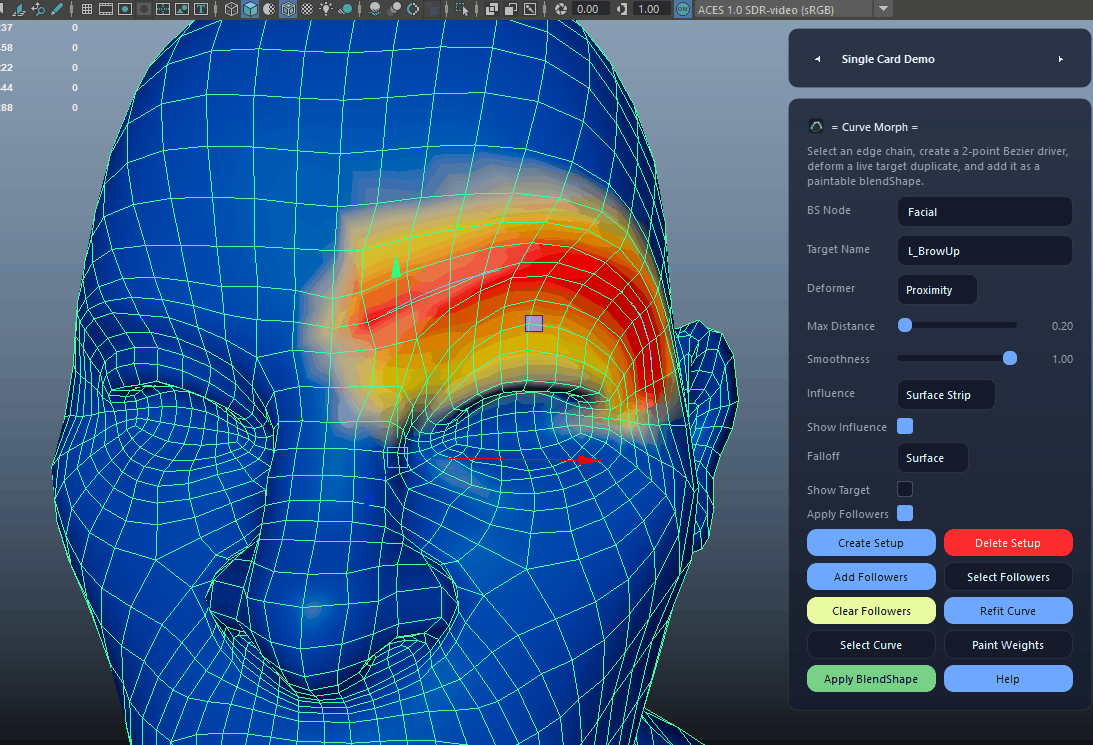The height and width of the screenshot is (745, 1093).
Task: Toggle X-ray joints icon
Action: pos(530,9)
